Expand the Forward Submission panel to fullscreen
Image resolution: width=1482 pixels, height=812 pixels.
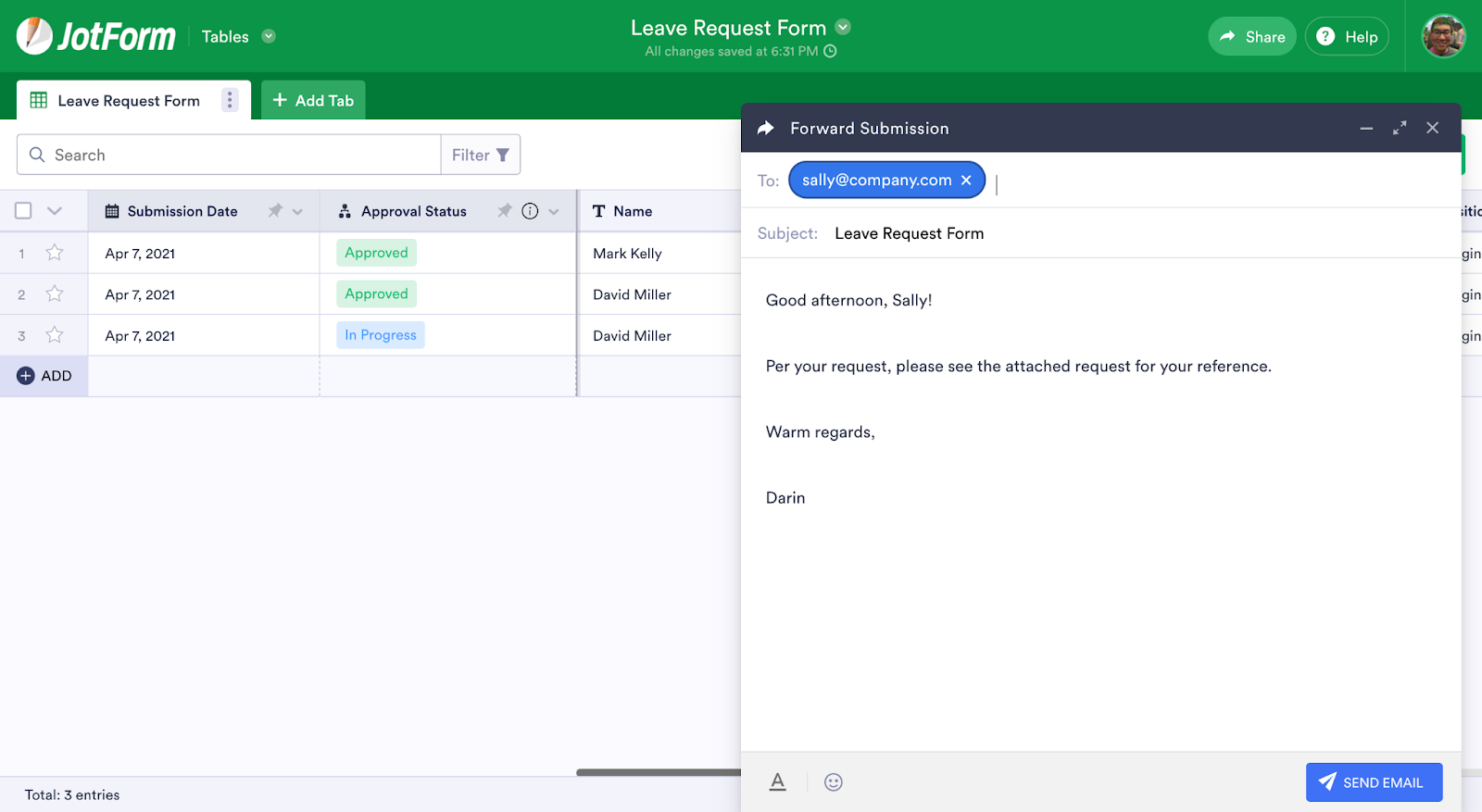point(1400,128)
